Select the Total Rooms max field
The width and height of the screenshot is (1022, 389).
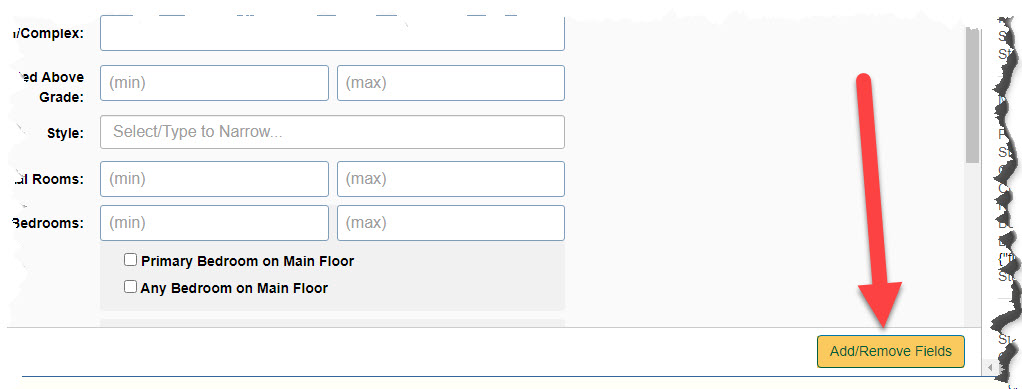point(450,179)
